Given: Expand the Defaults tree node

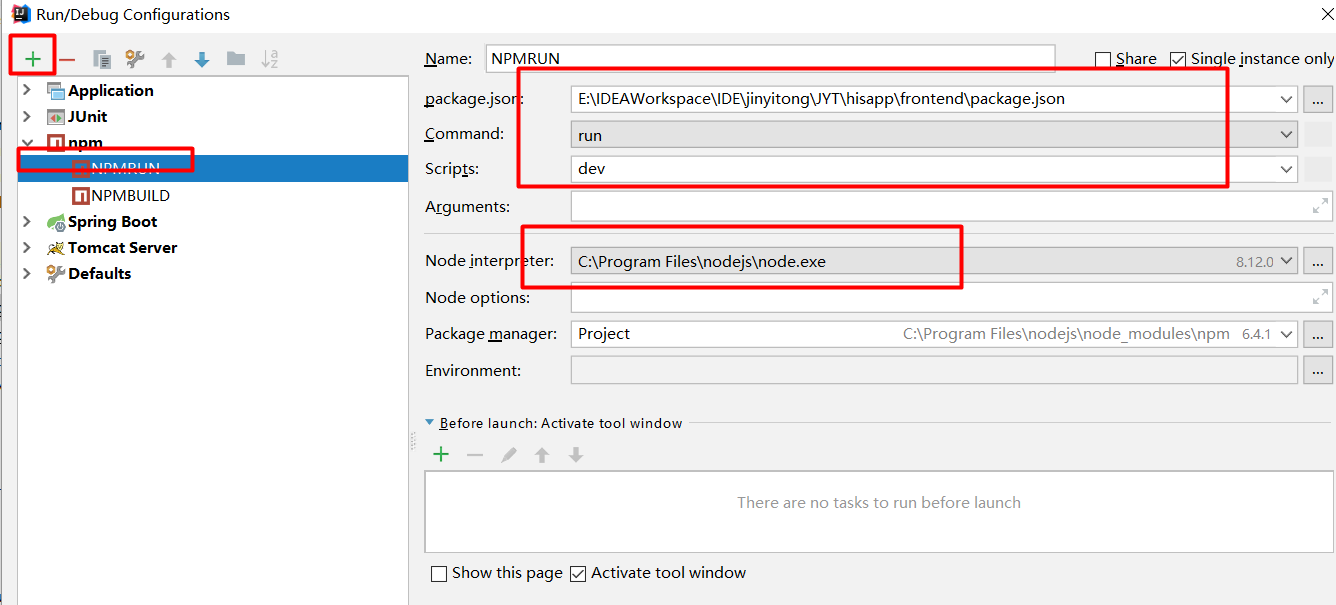Looking at the screenshot, I should tap(27, 274).
